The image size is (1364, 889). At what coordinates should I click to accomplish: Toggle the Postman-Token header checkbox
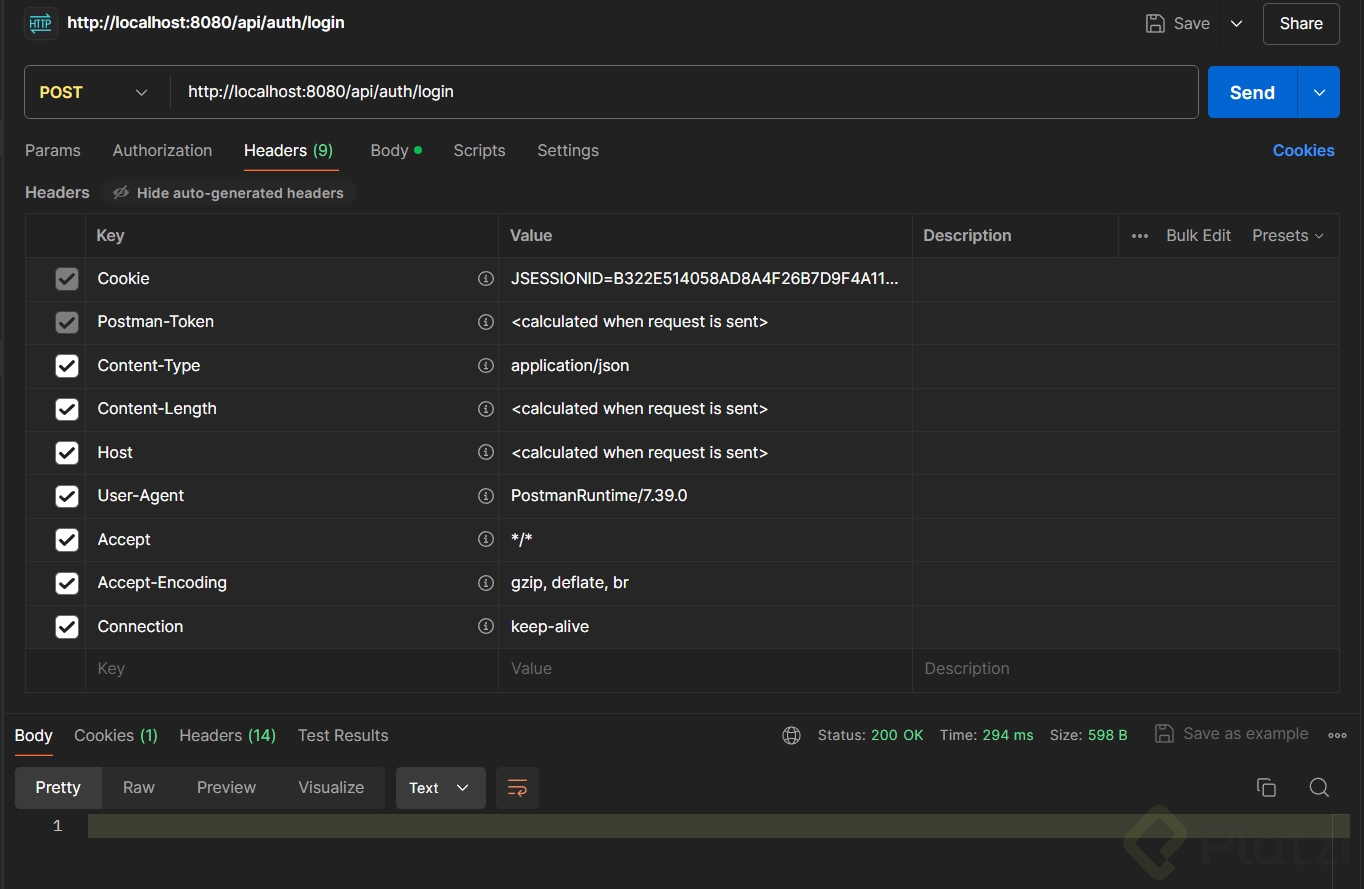[67, 322]
